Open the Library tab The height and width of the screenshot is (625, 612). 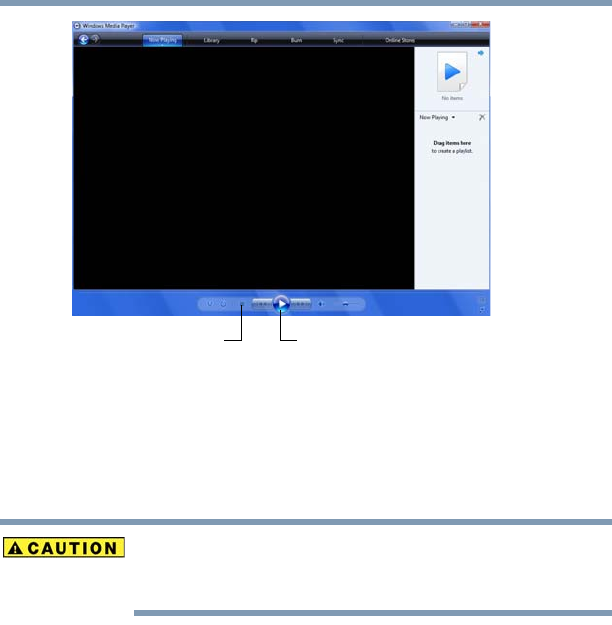coord(211,40)
